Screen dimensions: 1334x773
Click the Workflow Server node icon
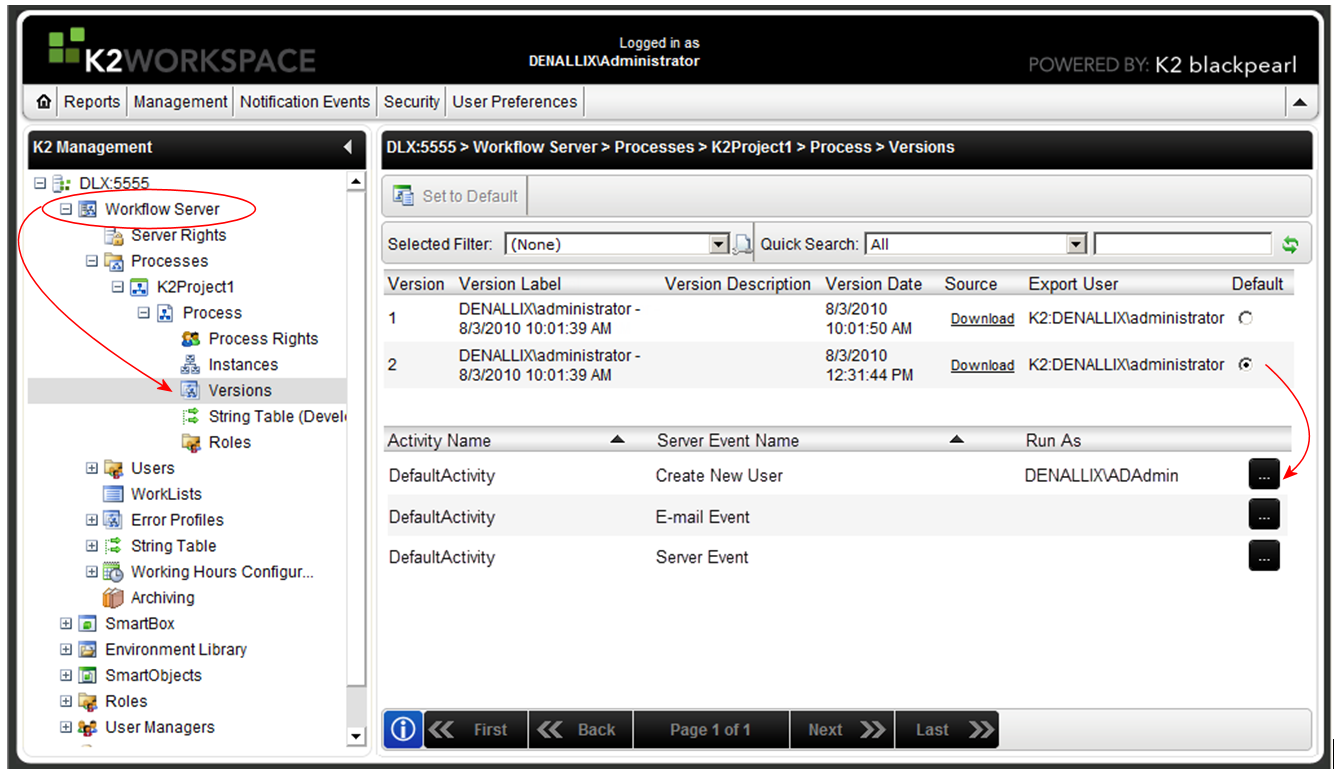[x=88, y=210]
